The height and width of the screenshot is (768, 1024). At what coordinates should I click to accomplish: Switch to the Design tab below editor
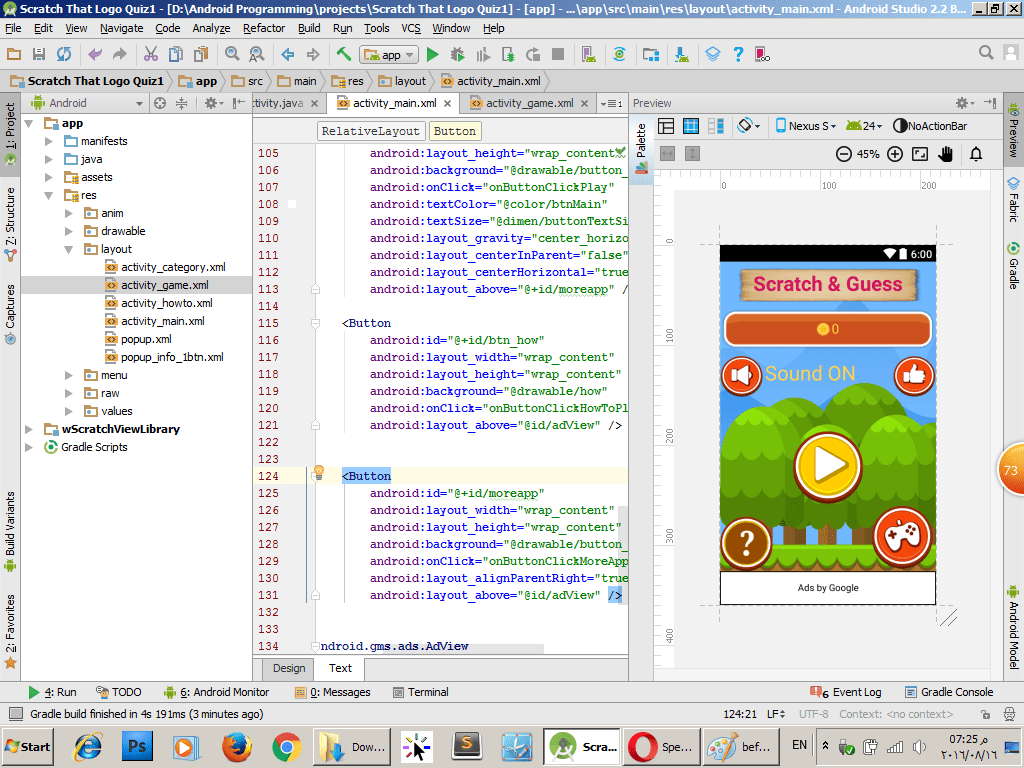pyautogui.click(x=289, y=668)
